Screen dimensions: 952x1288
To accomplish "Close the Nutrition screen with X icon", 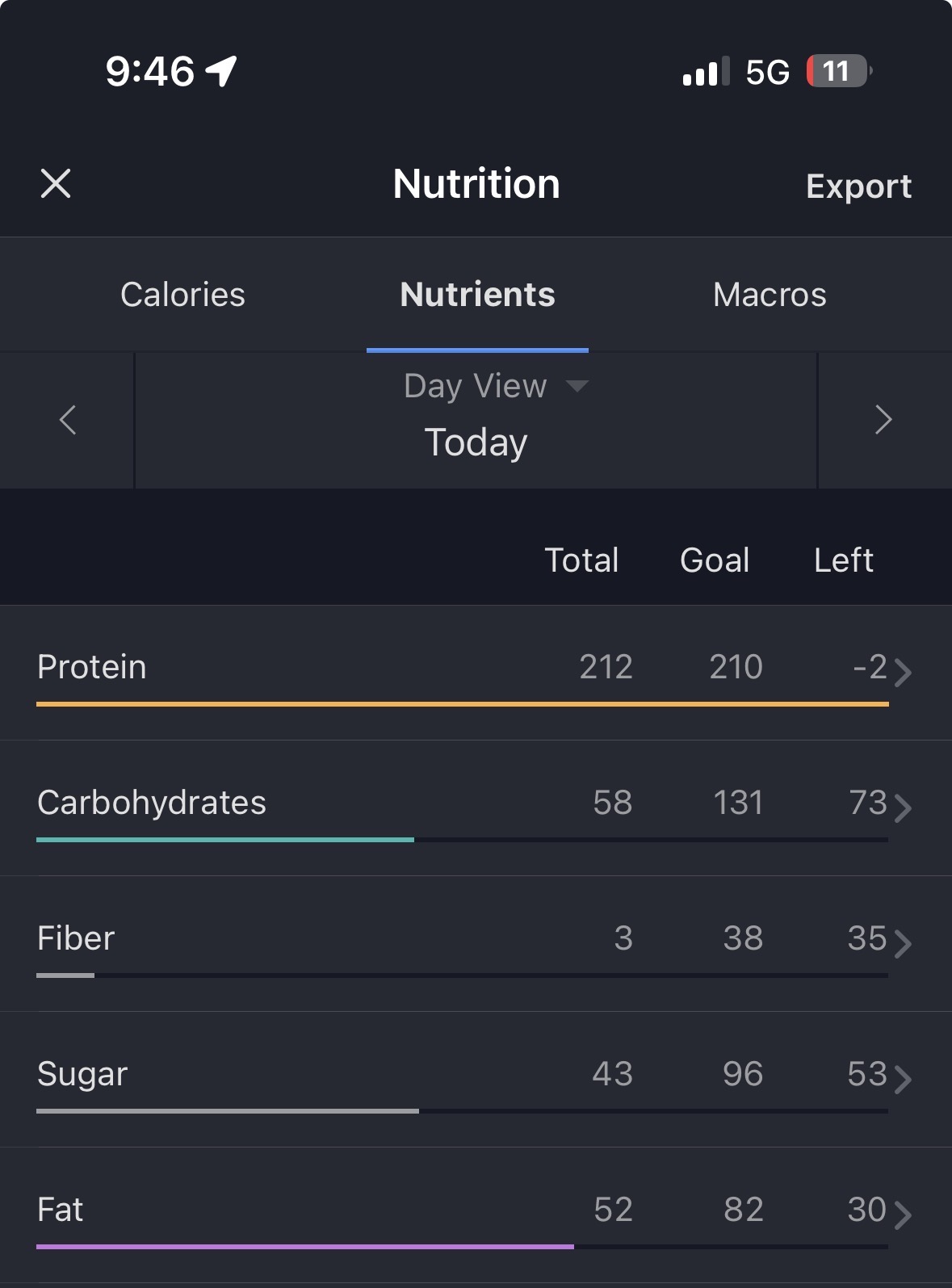I will pyautogui.click(x=56, y=183).
